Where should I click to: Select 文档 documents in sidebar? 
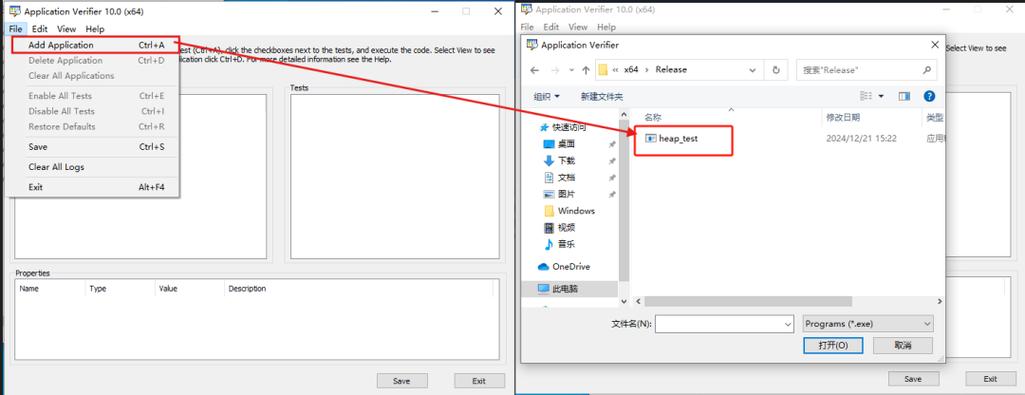click(x=560, y=177)
